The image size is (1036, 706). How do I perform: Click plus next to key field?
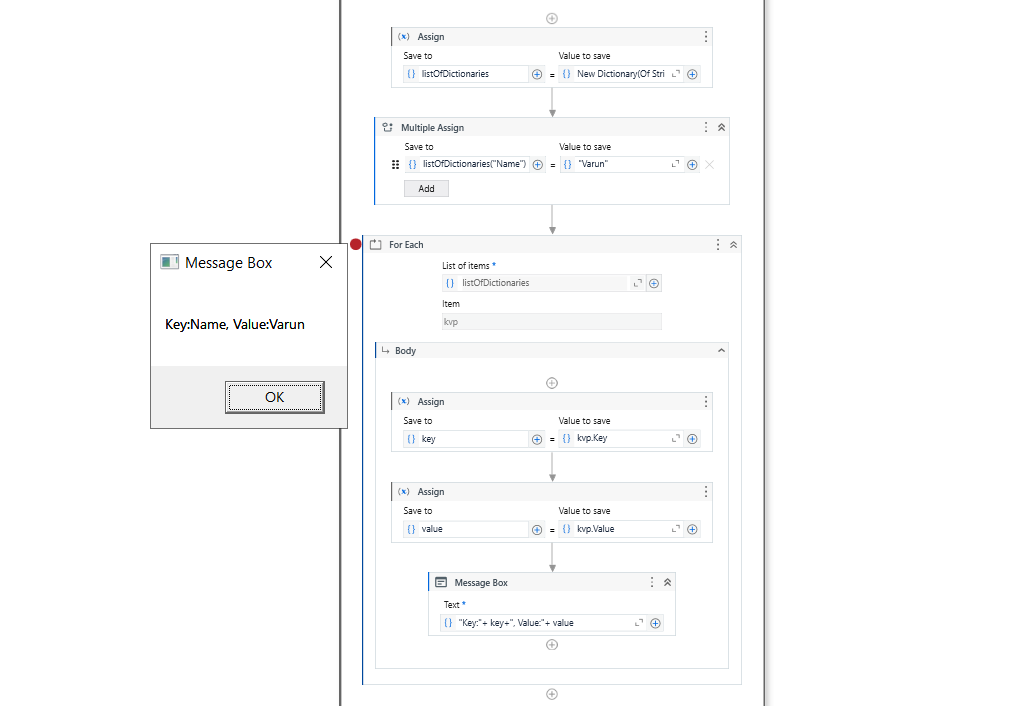(x=537, y=439)
